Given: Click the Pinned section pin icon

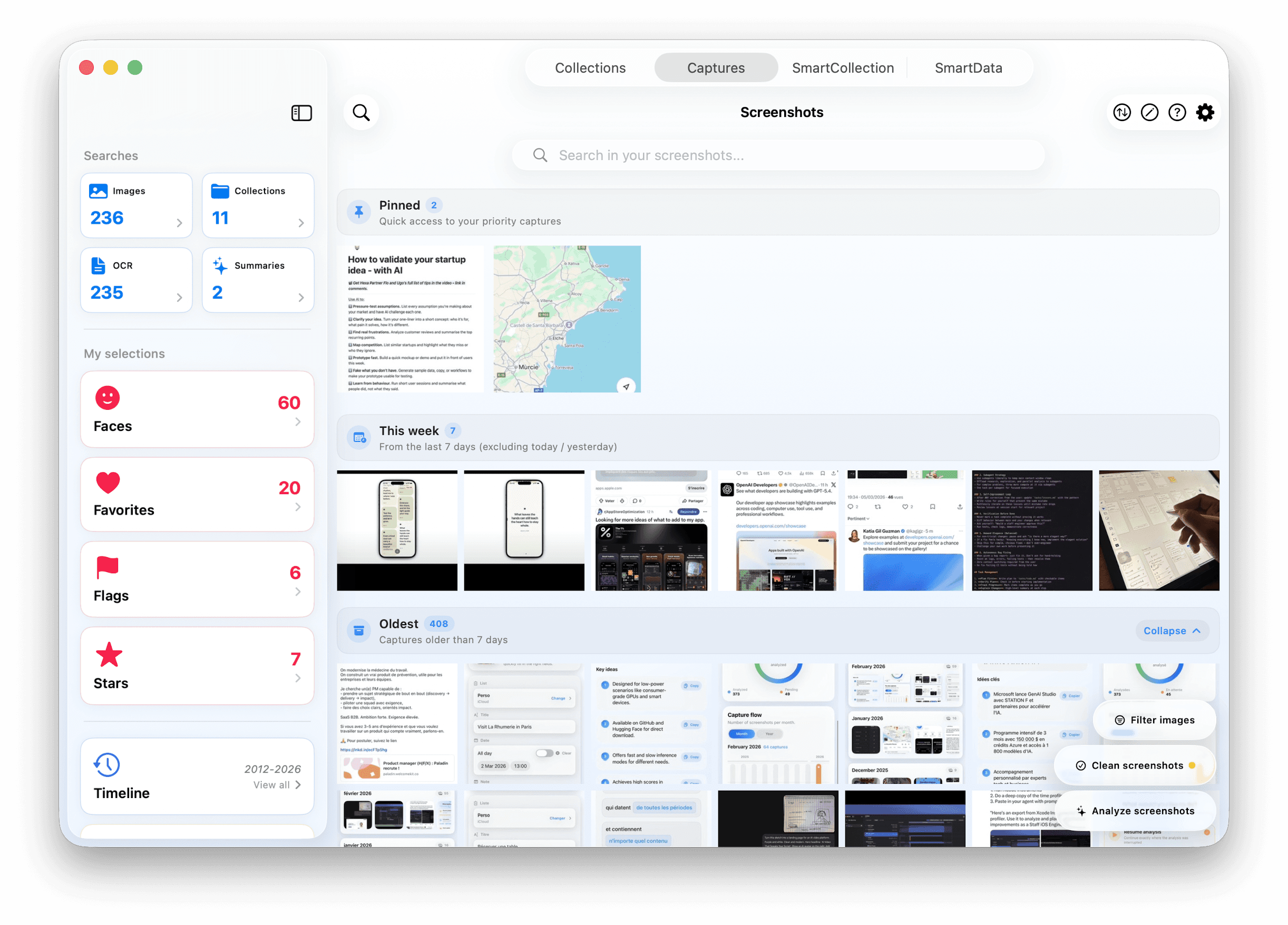Looking at the screenshot, I should [x=359, y=212].
